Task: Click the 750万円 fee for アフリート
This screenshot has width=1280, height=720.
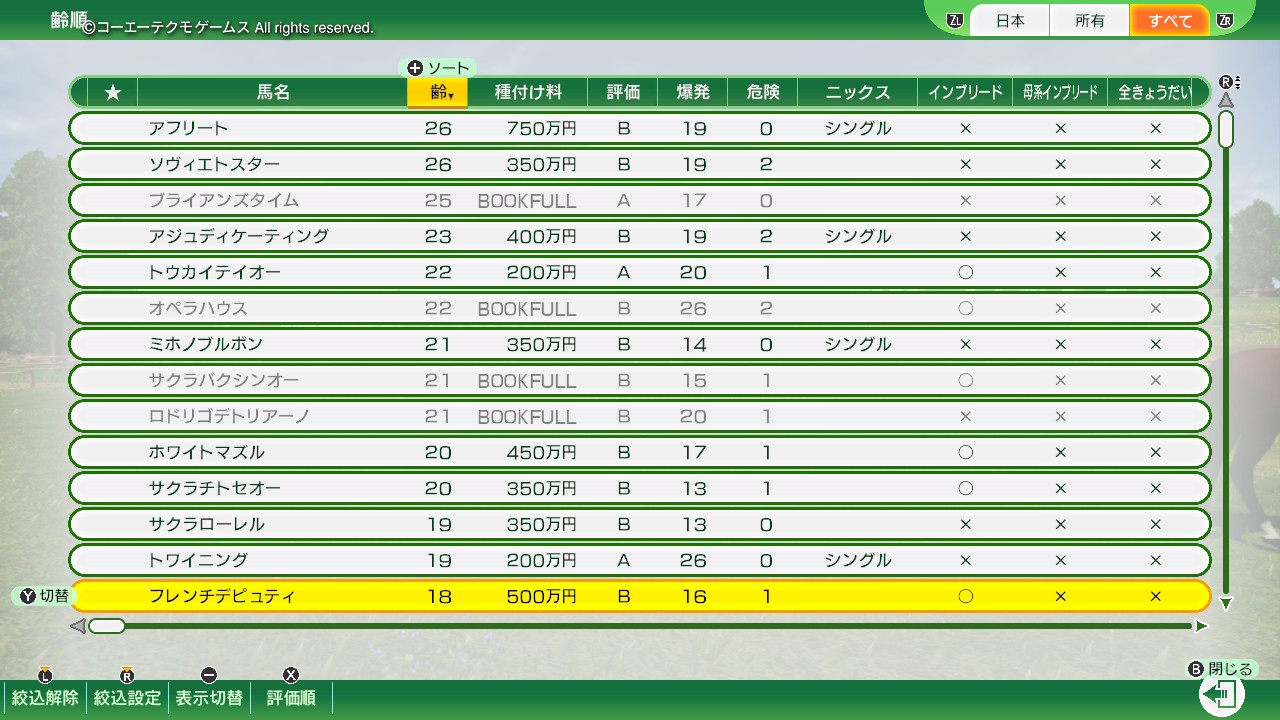Action: 541,128
